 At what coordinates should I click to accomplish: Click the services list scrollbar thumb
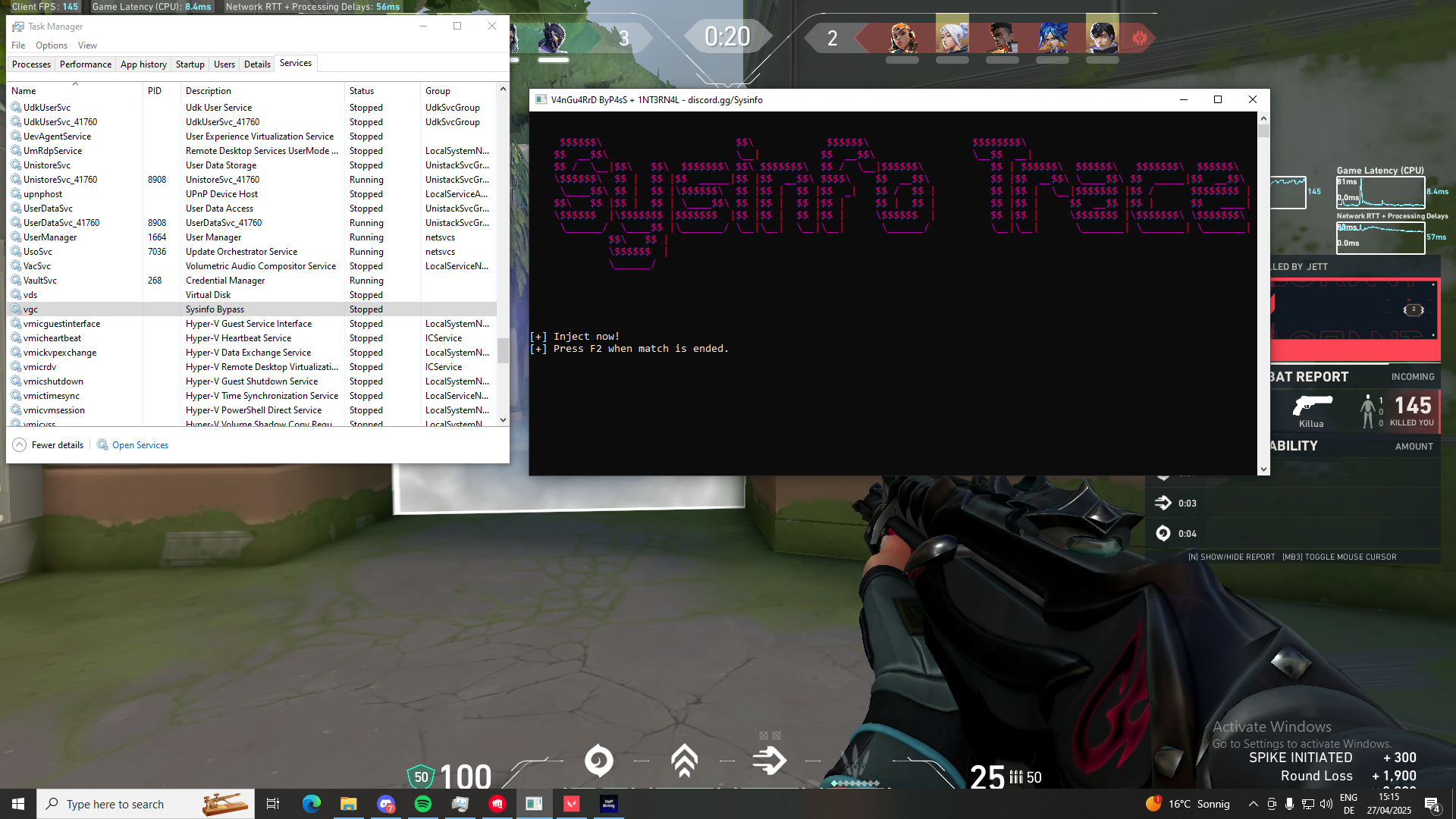pos(503,350)
